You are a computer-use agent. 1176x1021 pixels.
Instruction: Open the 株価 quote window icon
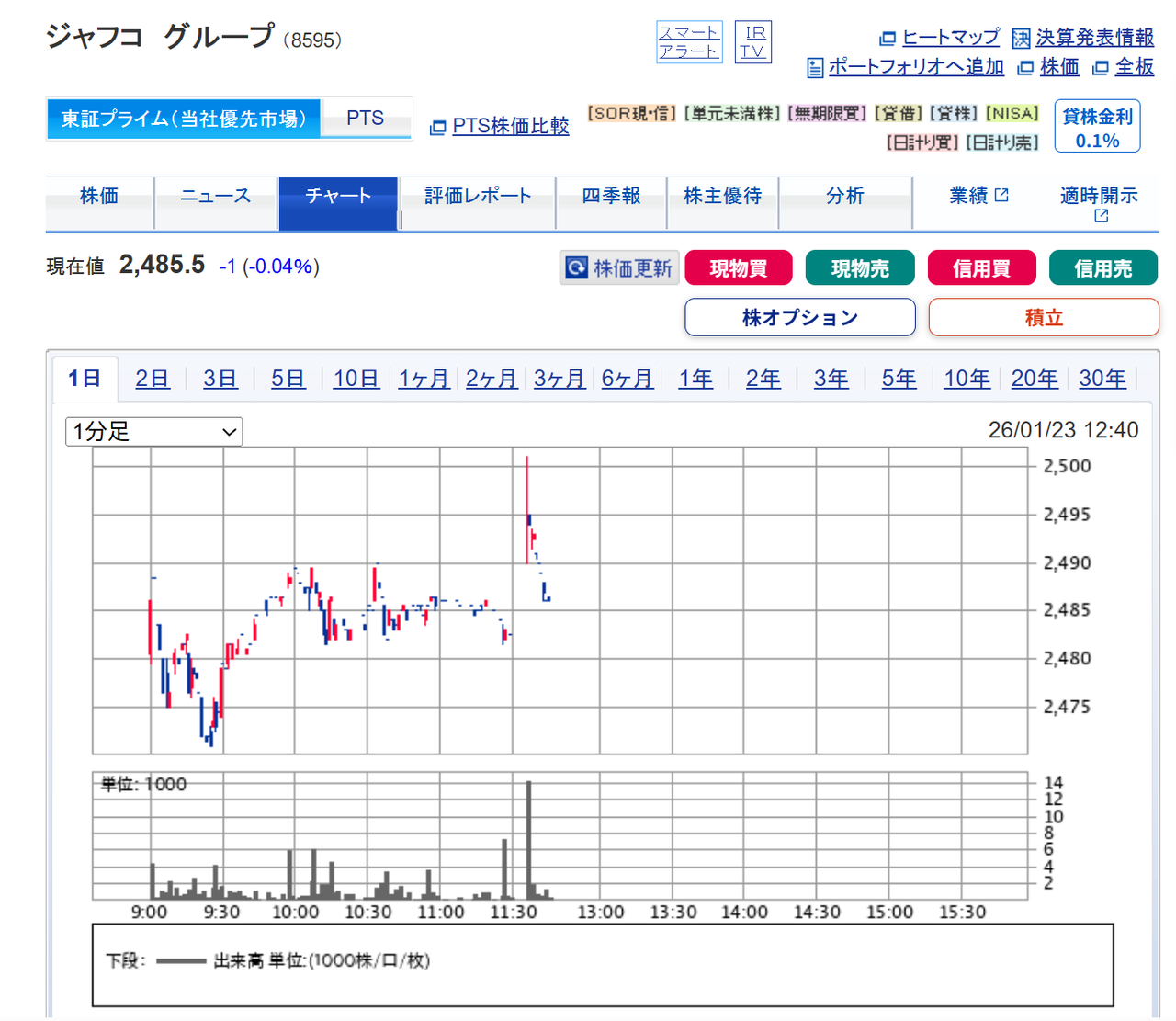click(1024, 67)
